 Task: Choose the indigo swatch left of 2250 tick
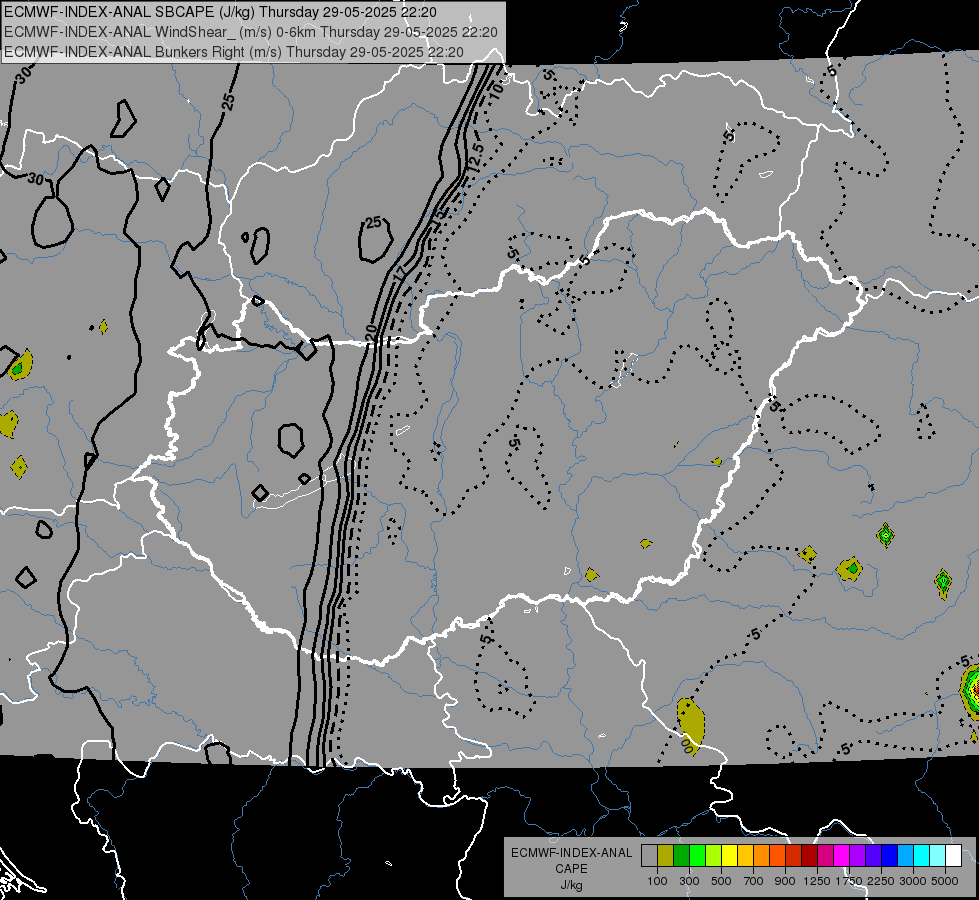coord(873,855)
